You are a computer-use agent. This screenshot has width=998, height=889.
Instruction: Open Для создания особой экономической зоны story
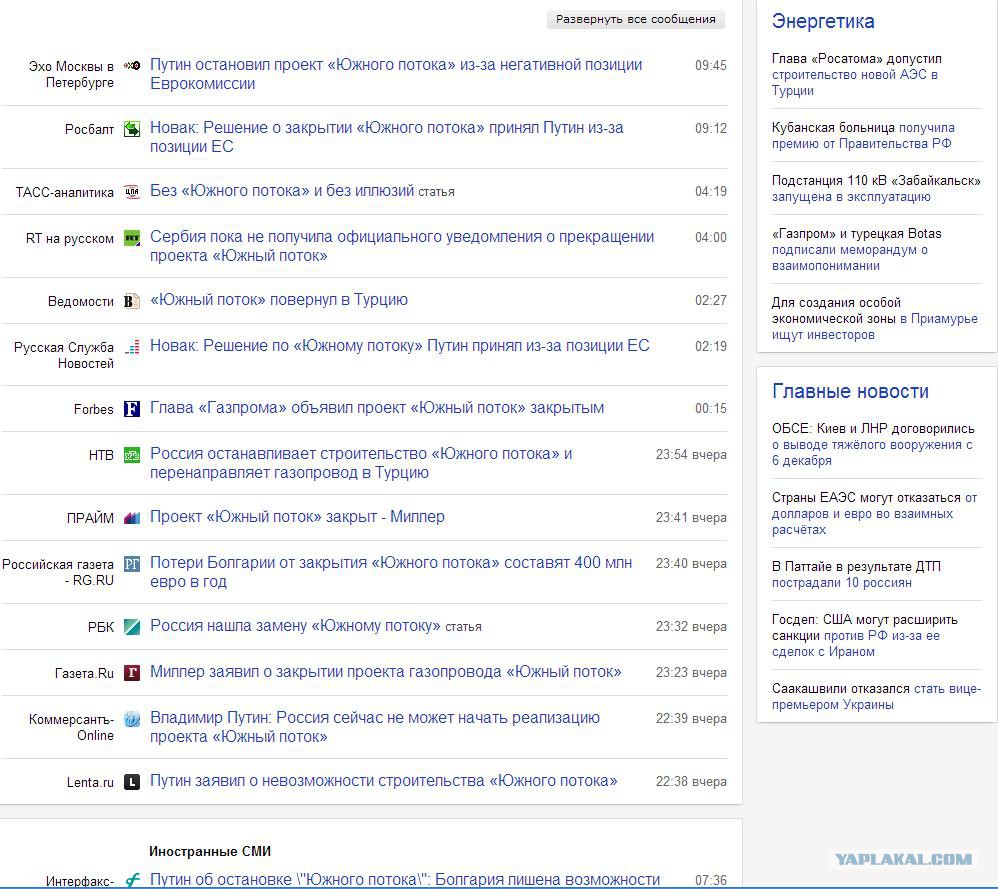pos(875,318)
